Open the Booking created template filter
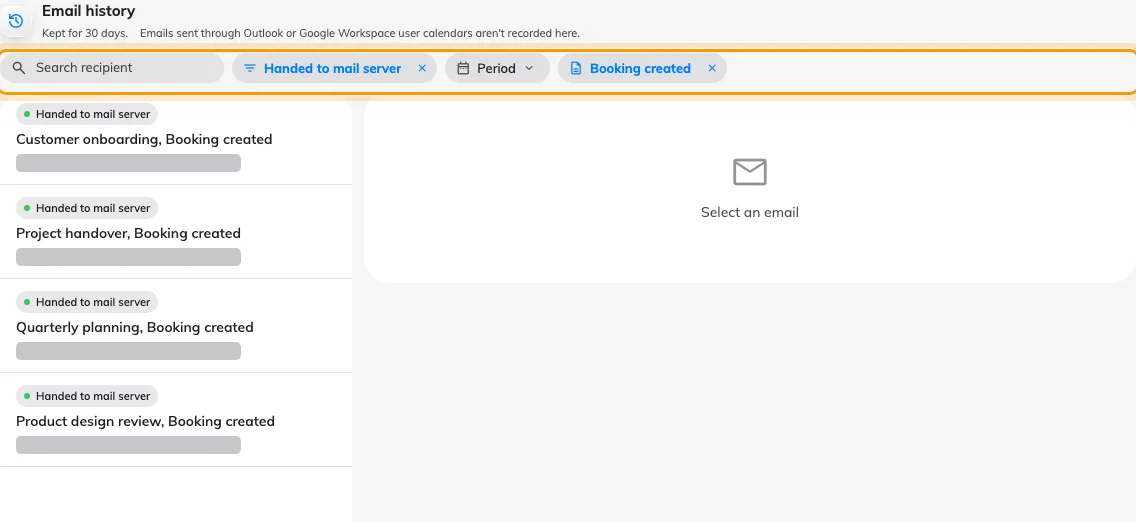The height and width of the screenshot is (522, 1136). tap(640, 68)
